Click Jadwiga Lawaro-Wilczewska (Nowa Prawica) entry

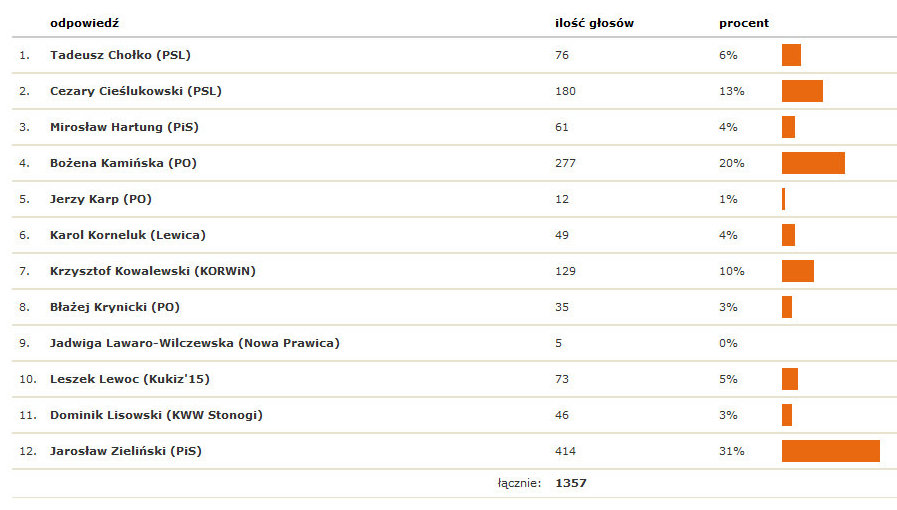coord(194,343)
